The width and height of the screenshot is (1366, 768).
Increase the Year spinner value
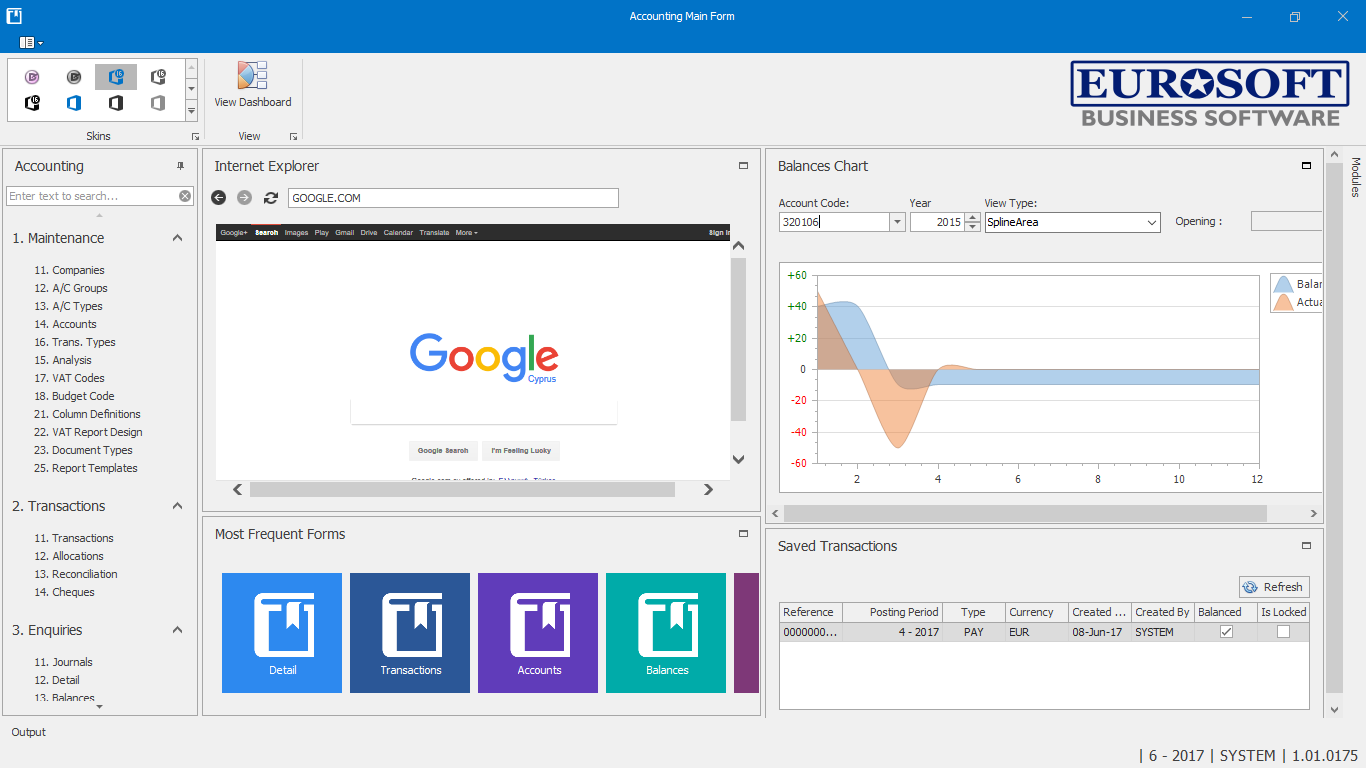(972, 218)
